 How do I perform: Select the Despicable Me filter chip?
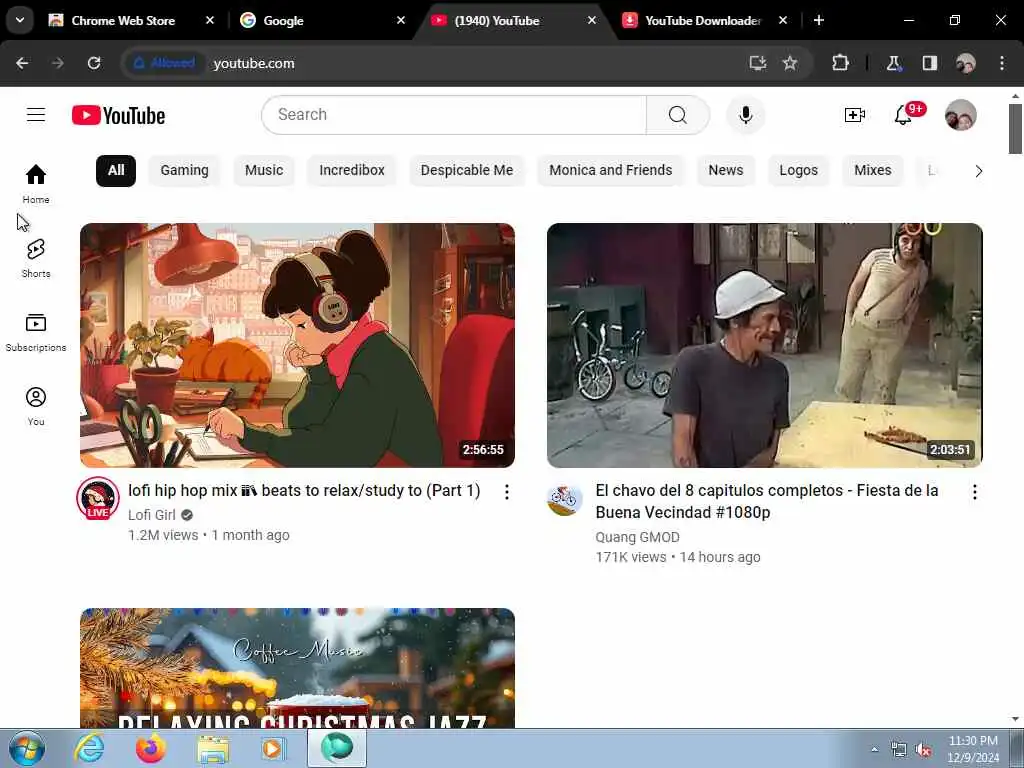point(466,170)
